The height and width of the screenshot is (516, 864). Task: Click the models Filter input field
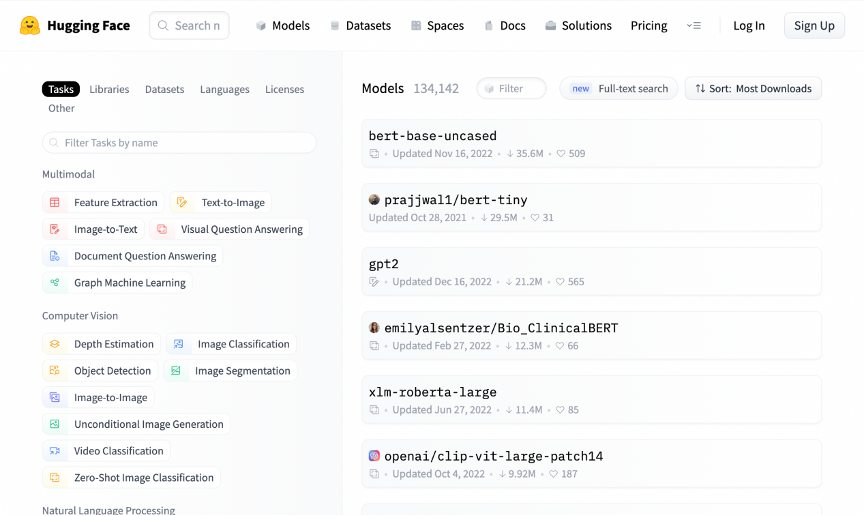511,89
